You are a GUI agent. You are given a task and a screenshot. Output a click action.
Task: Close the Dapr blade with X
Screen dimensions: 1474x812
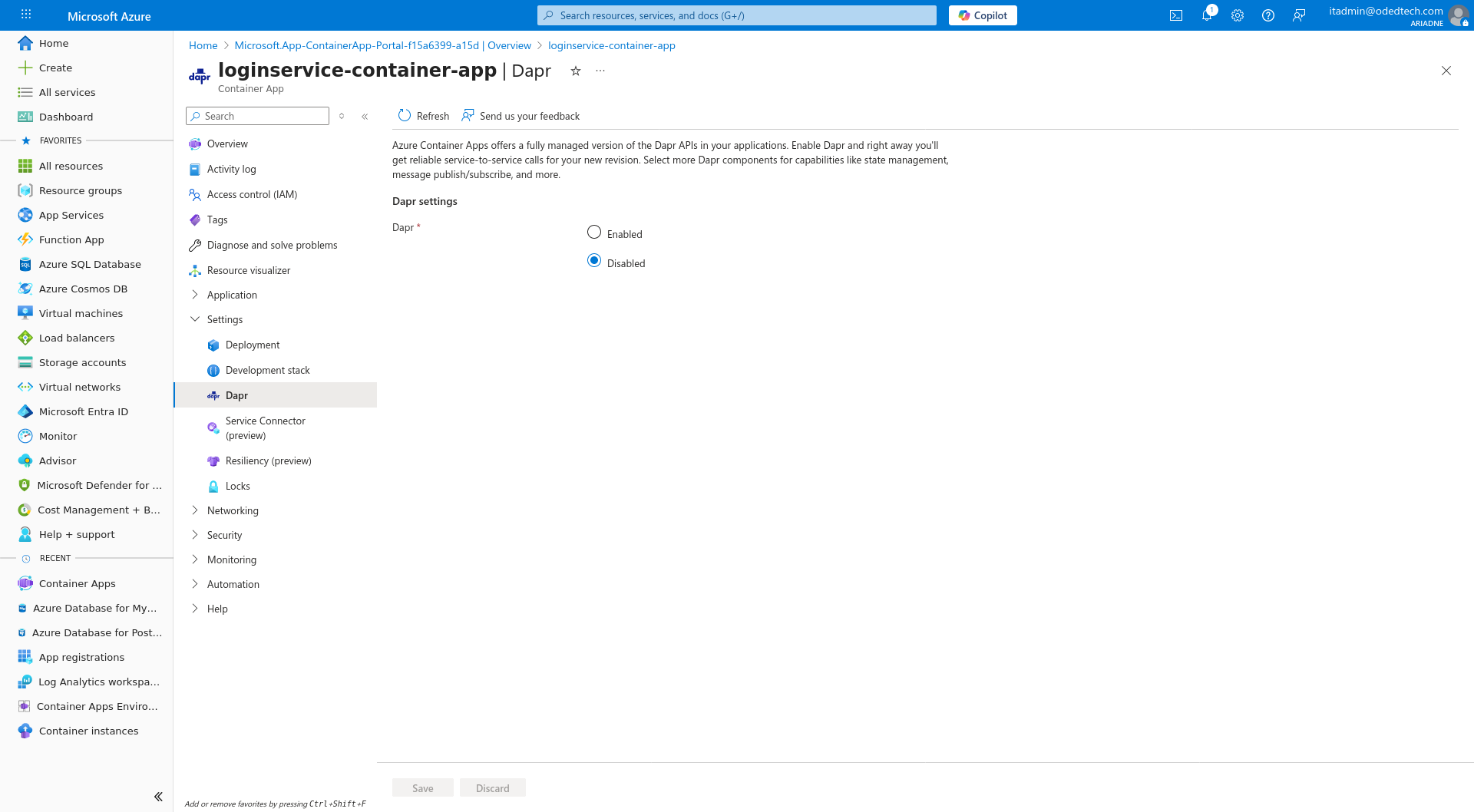click(1446, 71)
